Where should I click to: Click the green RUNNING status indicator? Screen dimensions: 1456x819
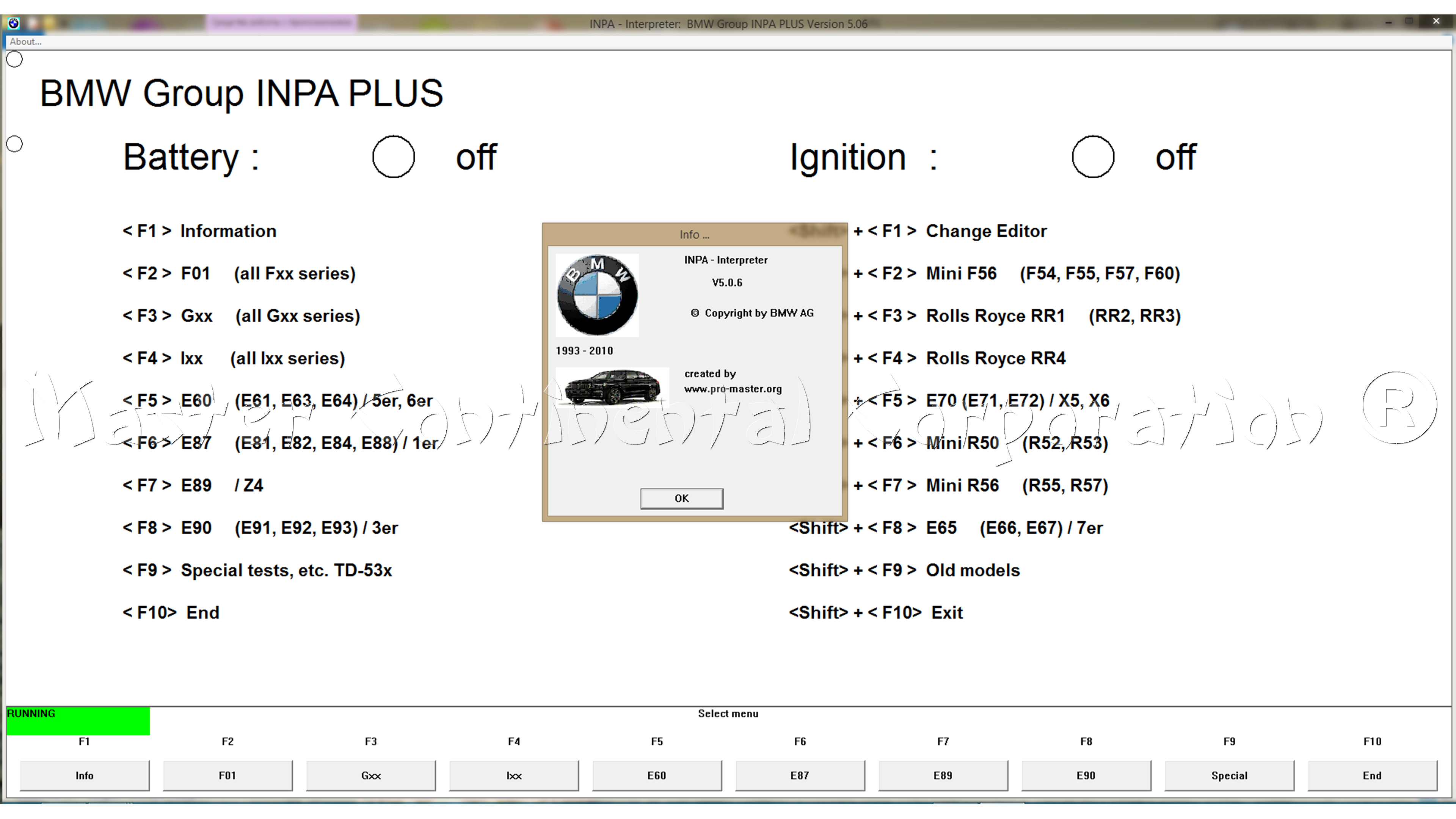coord(78,721)
